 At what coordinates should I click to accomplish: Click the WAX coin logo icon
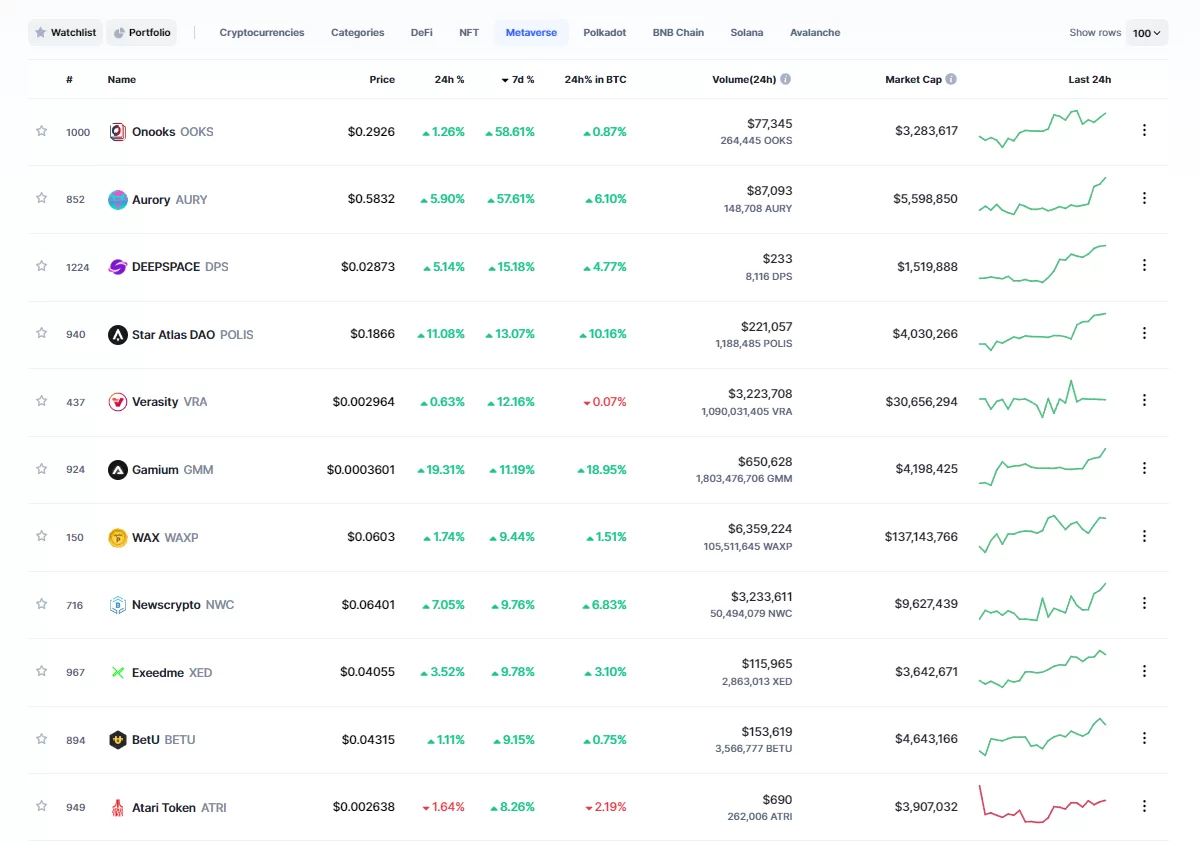(x=117, y=538)
